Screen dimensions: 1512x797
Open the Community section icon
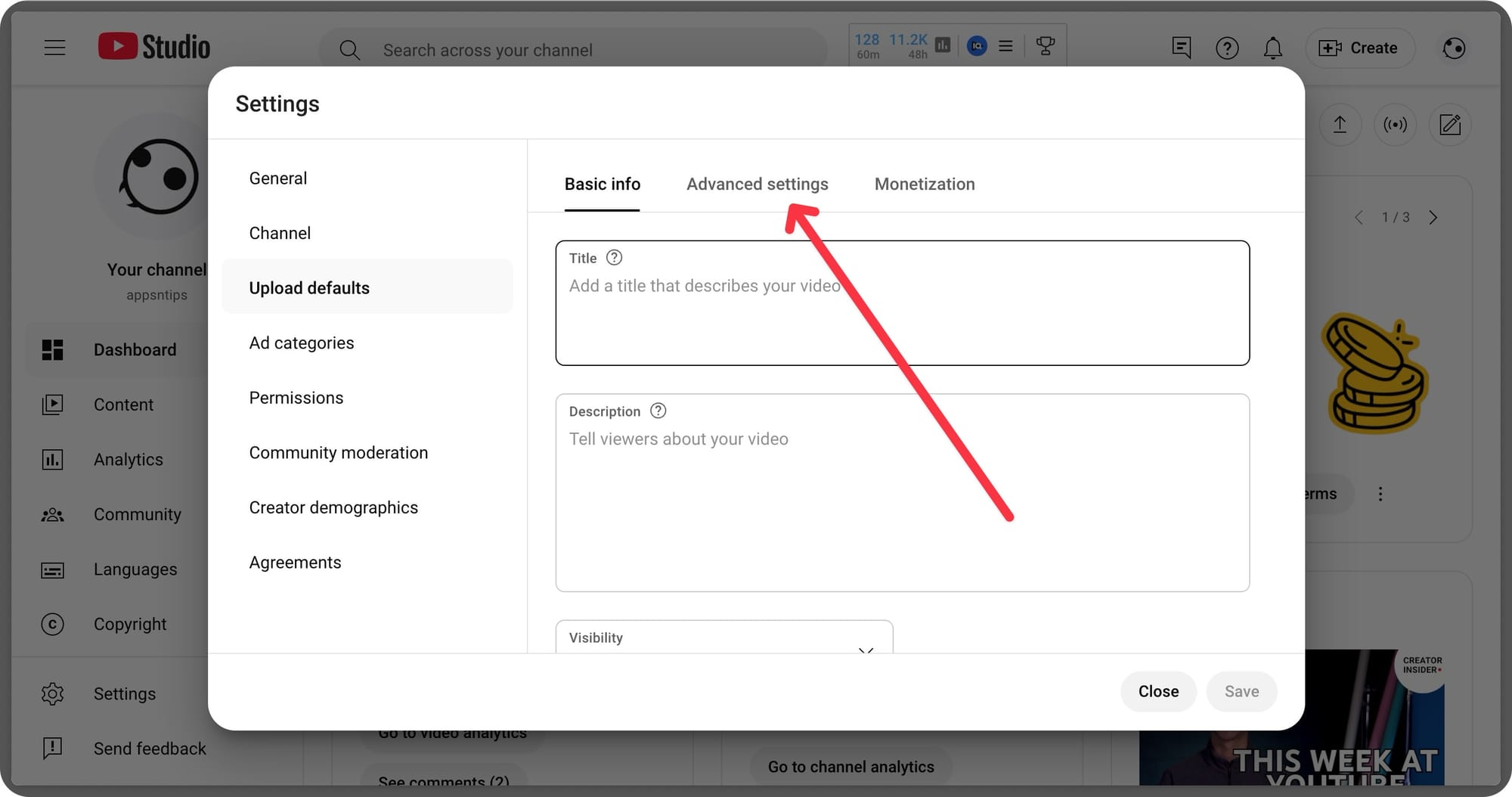[x=52, y=514]
